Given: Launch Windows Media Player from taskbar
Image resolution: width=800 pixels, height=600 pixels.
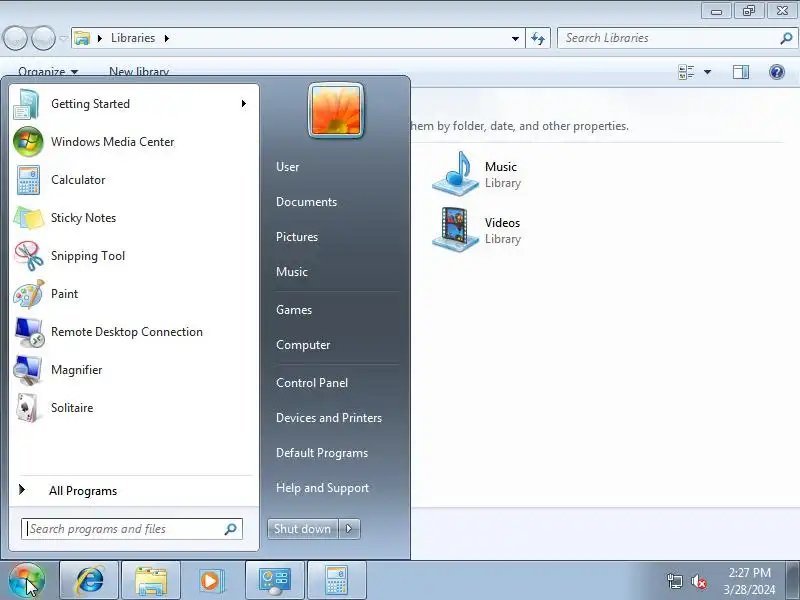Looking at the screenshot, I should pos(212,581).
